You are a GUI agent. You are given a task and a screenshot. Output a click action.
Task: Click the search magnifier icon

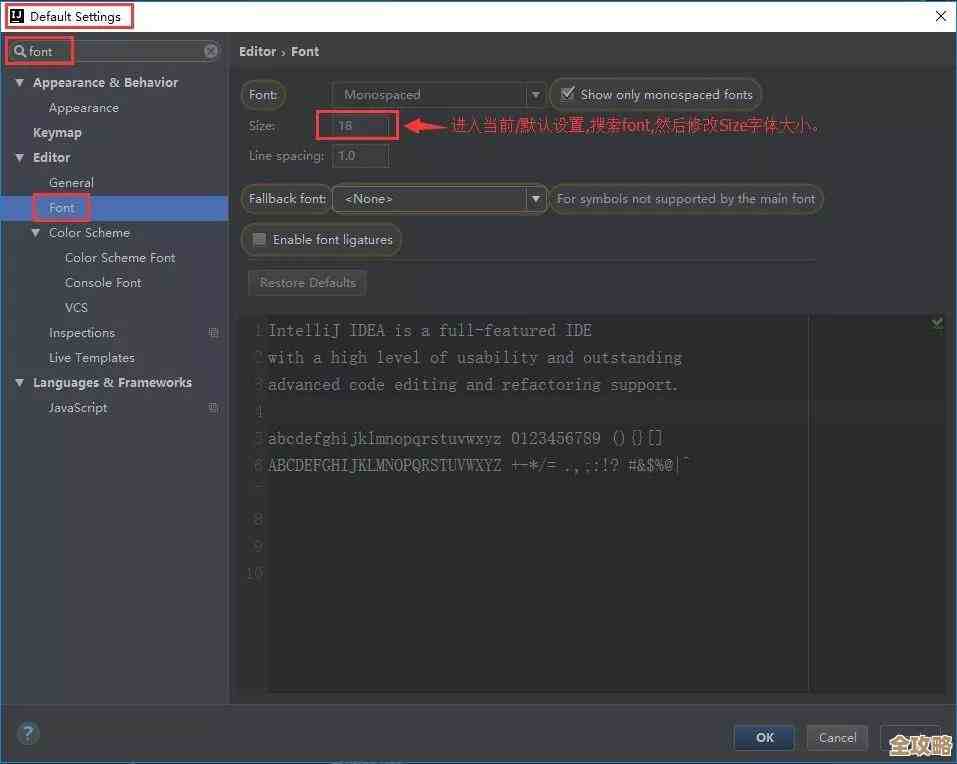point(19,51)
